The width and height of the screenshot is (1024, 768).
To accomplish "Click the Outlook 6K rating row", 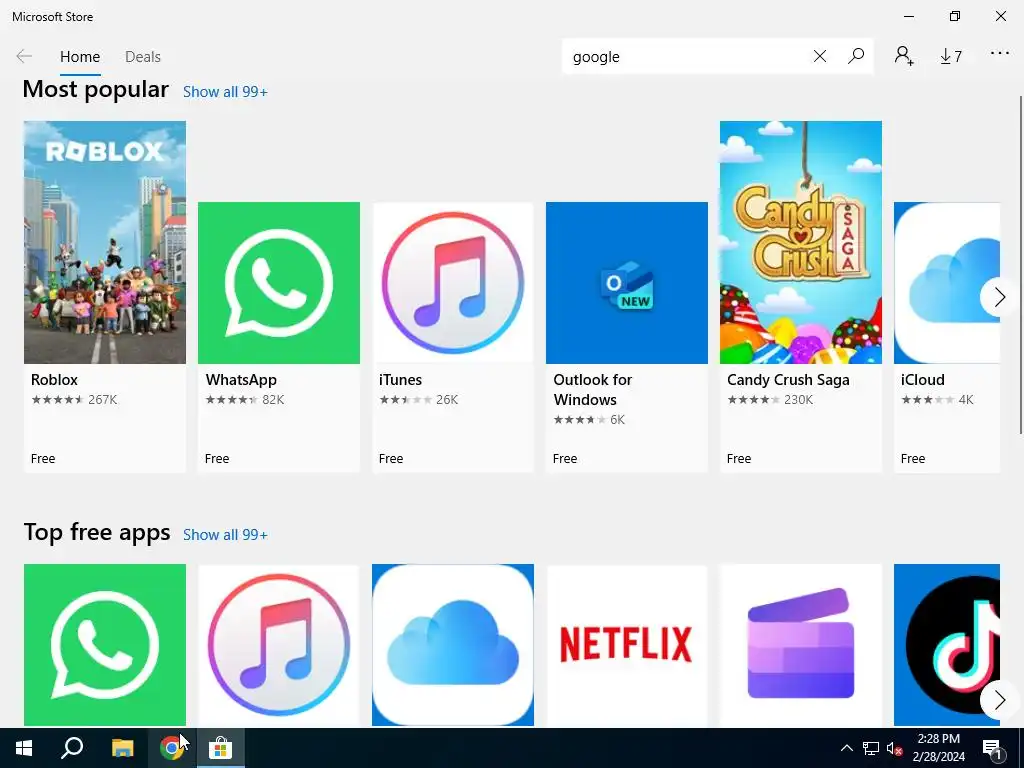I will (x=589, y=420).
